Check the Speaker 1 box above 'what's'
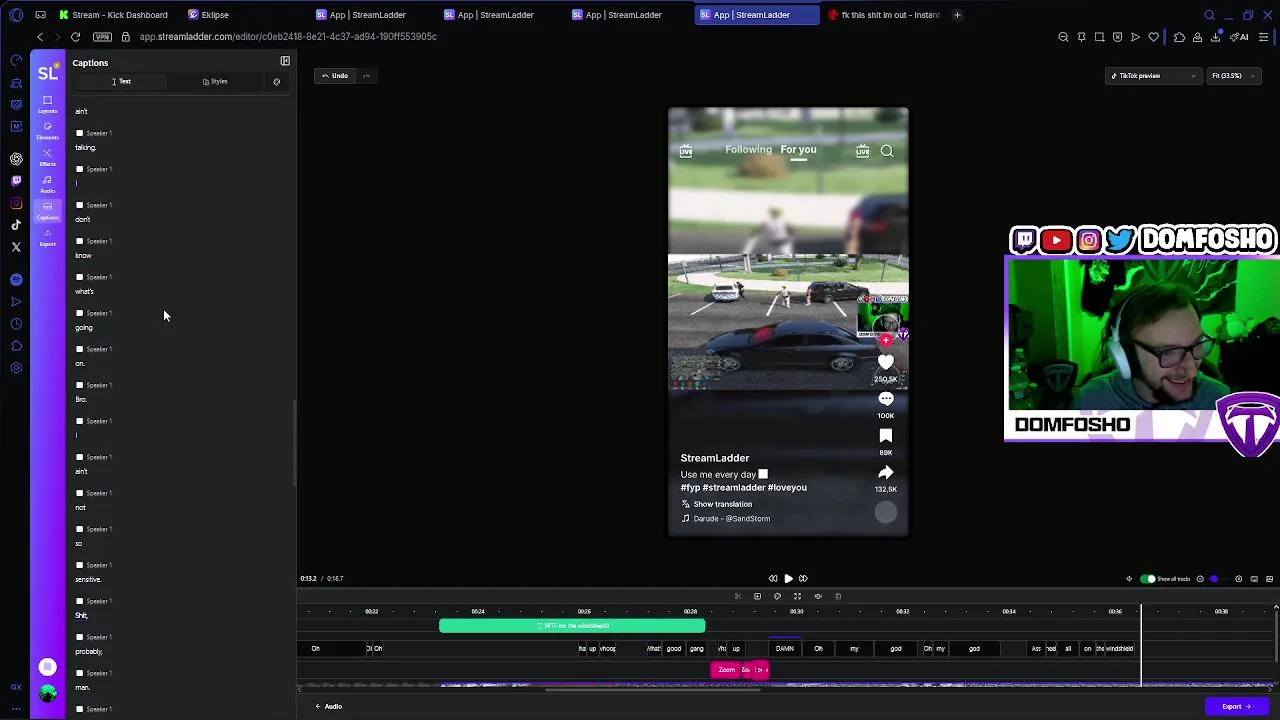This screenshot has height=720, width=1280. pyautogui.click(x=79, y=277)
